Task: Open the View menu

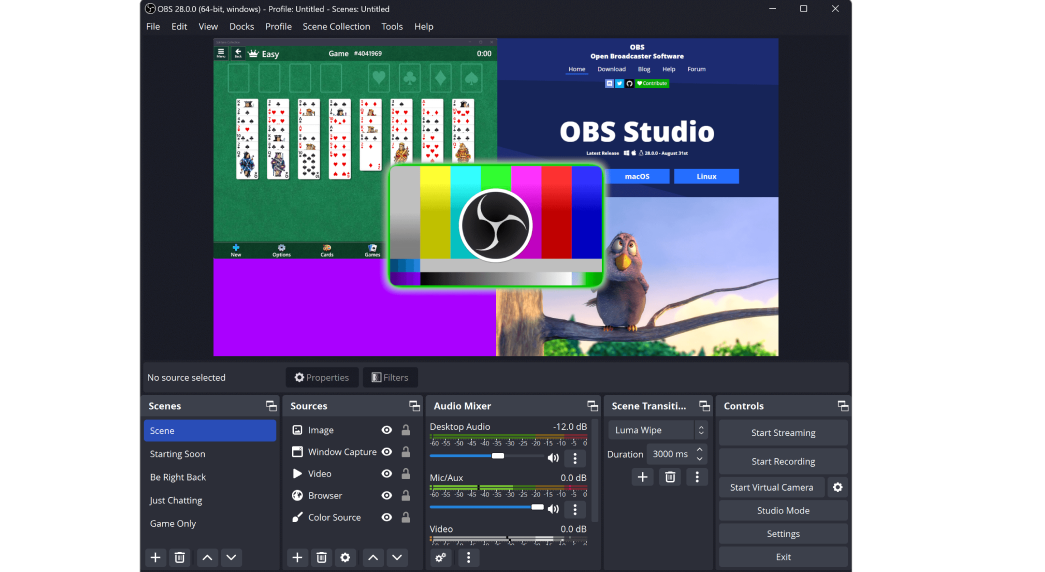Action: coord(208,27)
